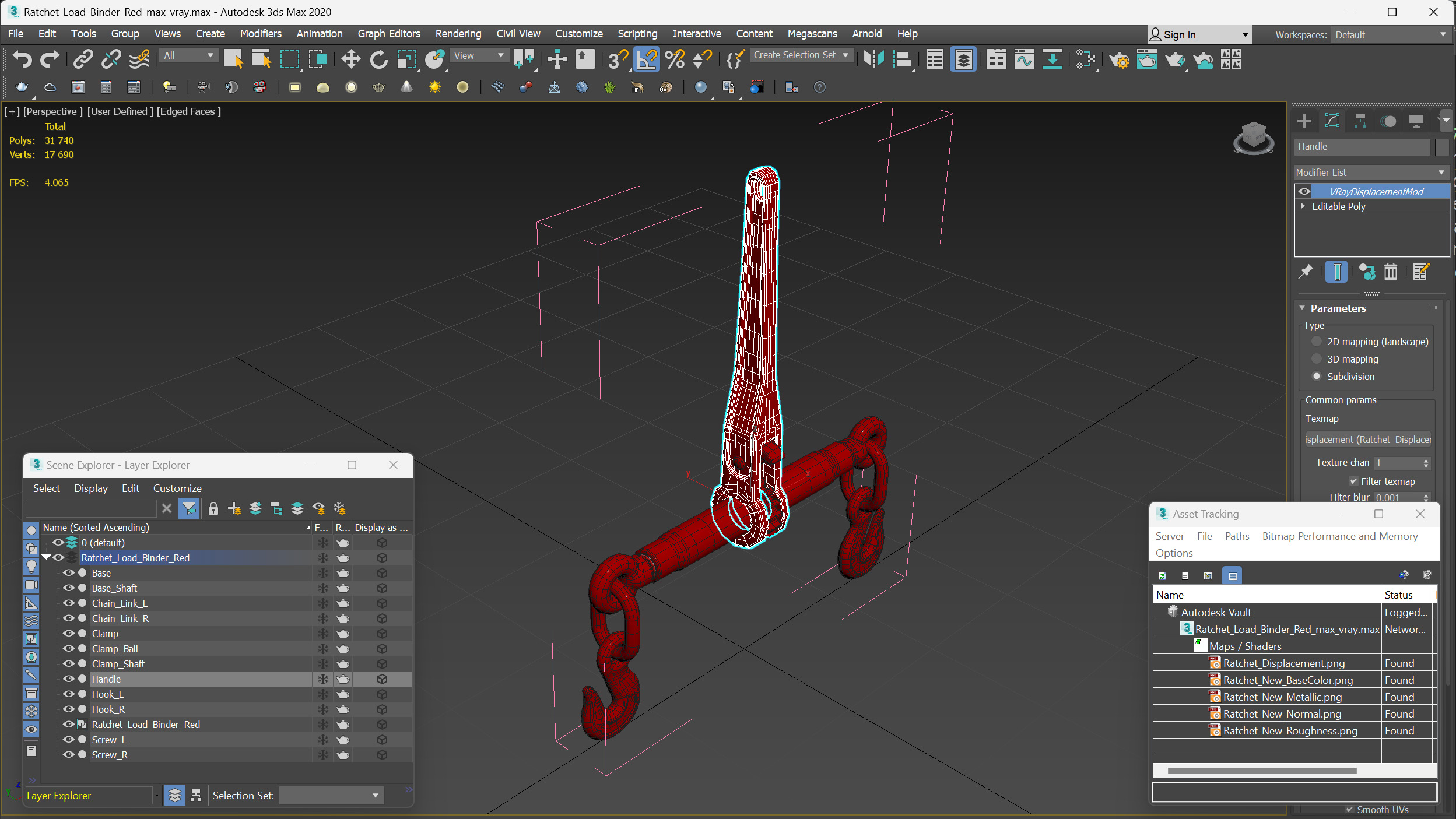Click the Redo arrow icon
The image size is (1456, 819).
[50, 59]
